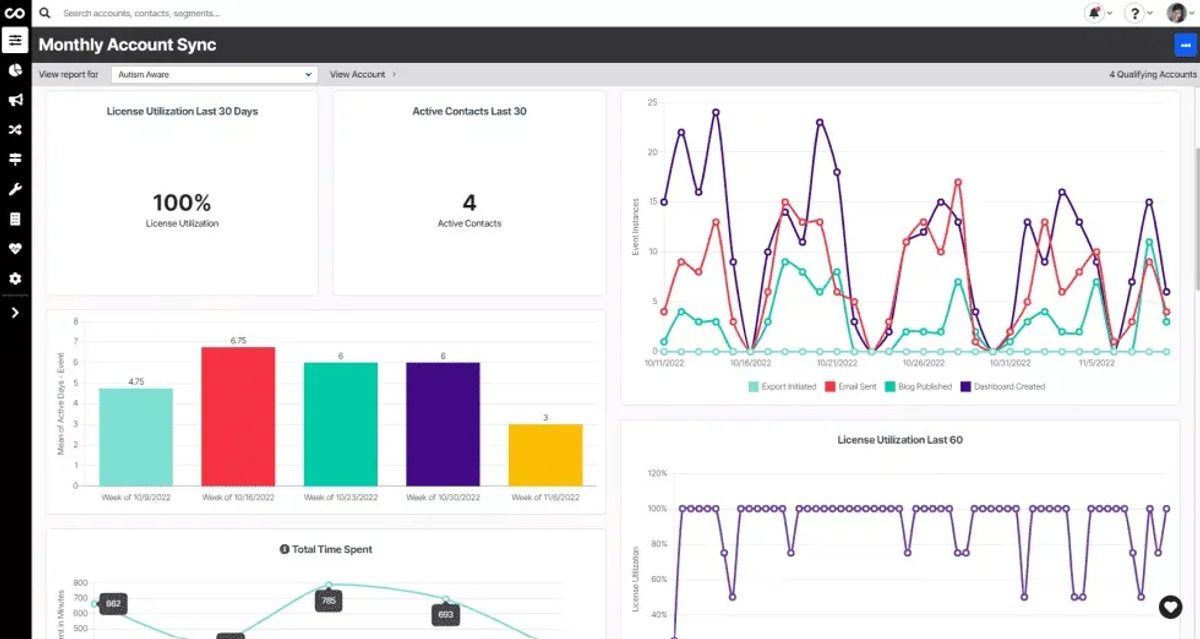Open the shuffle arrows sidebar icon
Image resolution: width=1200 pixels, height=639 pixels.
tap(15, 130)
